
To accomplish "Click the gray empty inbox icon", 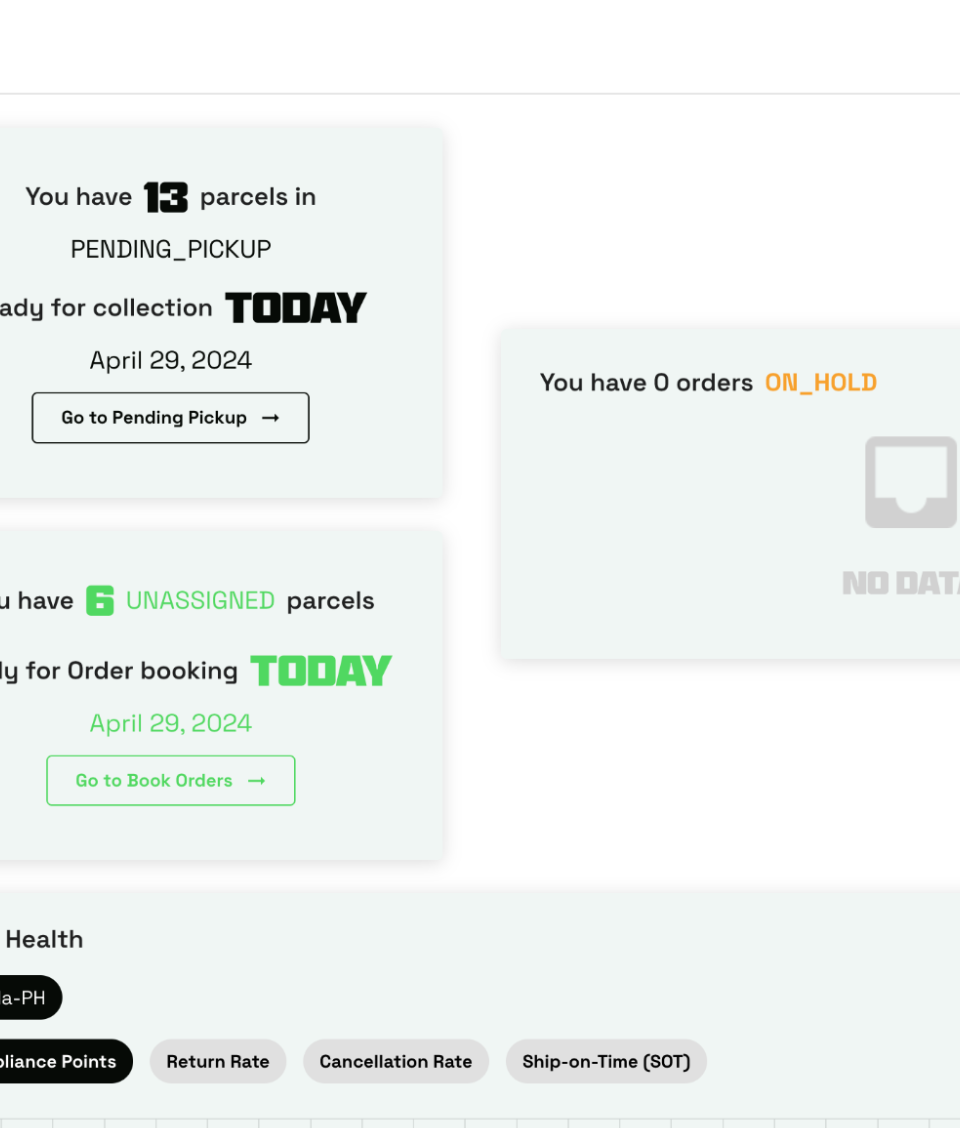I will [911, 482].
